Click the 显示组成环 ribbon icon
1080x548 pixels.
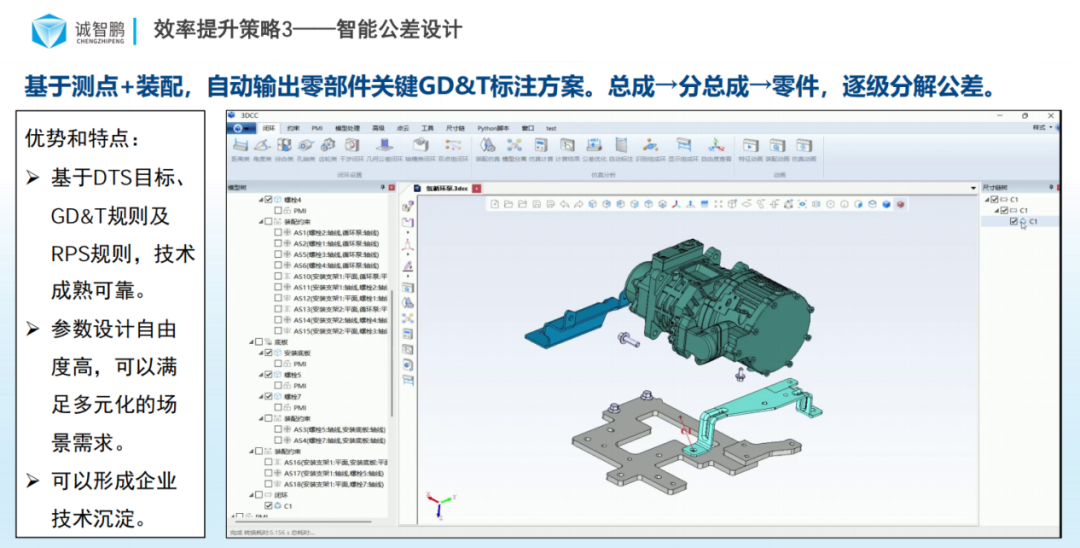683,145
